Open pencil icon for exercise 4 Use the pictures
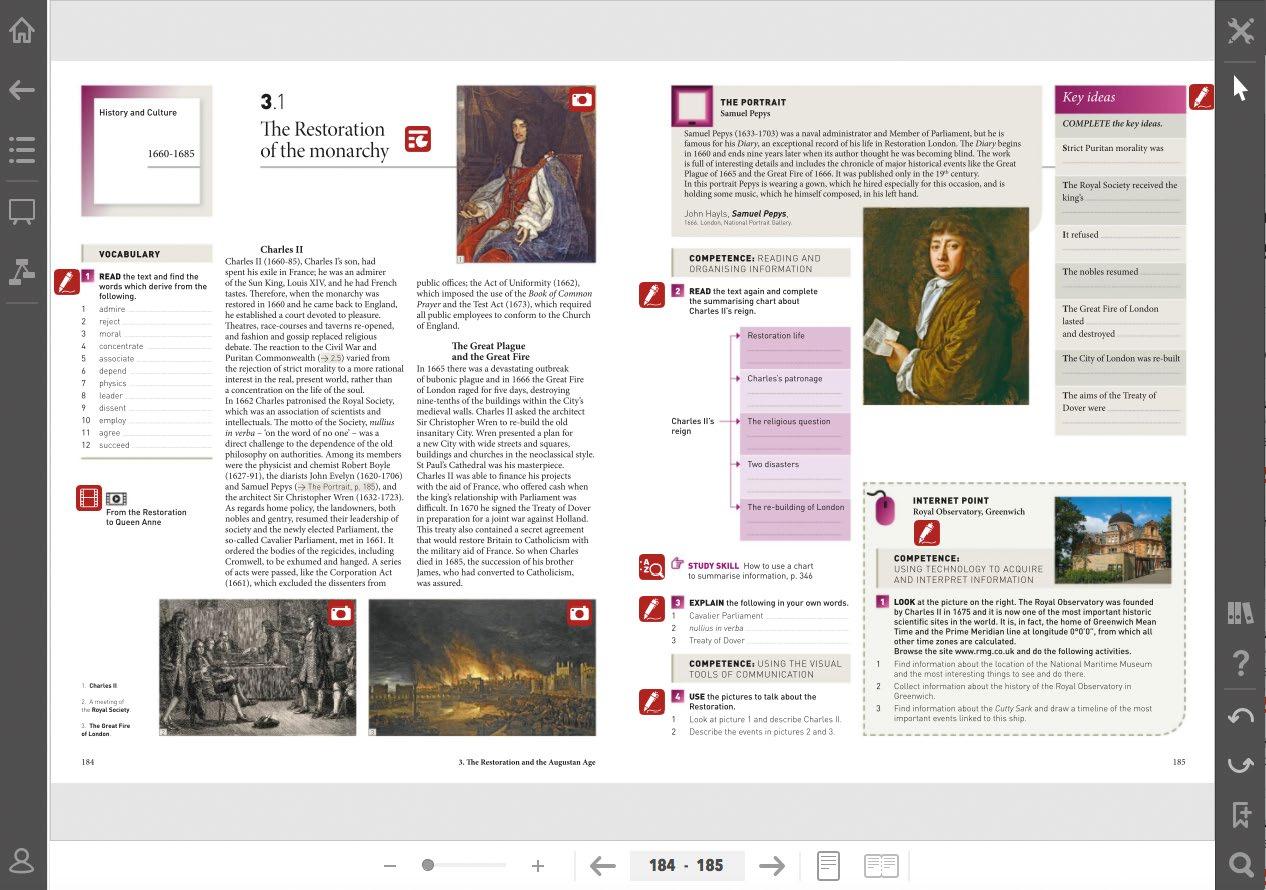 tap(652, 702)
